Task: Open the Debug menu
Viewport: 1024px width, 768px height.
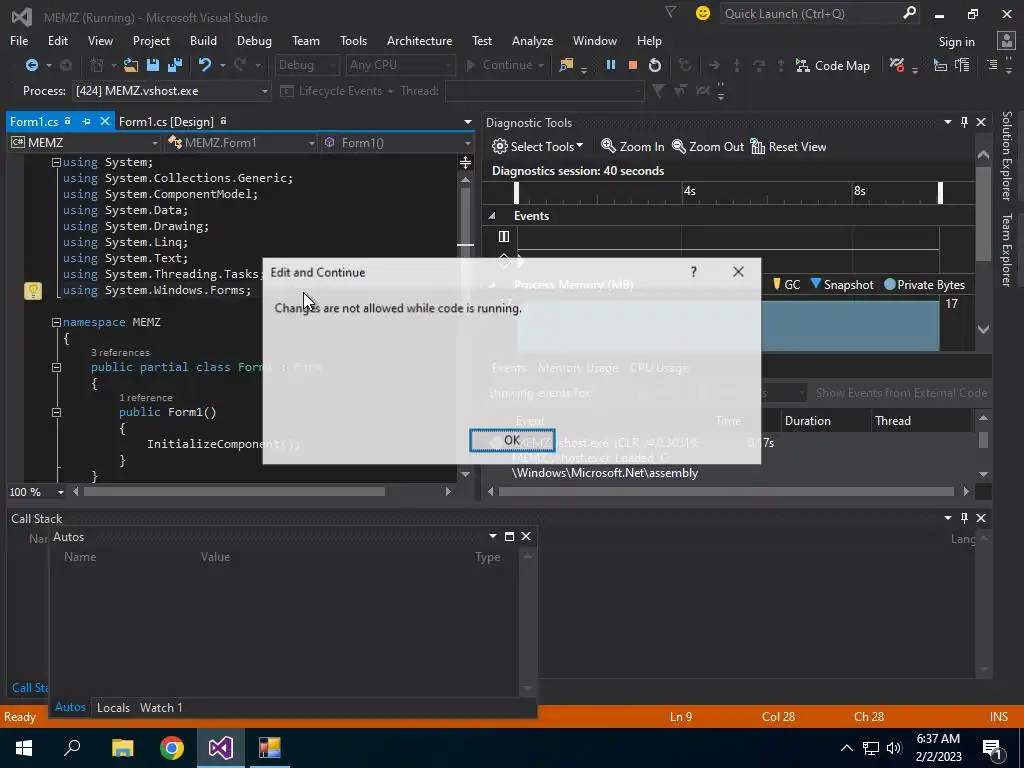Action: 254,40
